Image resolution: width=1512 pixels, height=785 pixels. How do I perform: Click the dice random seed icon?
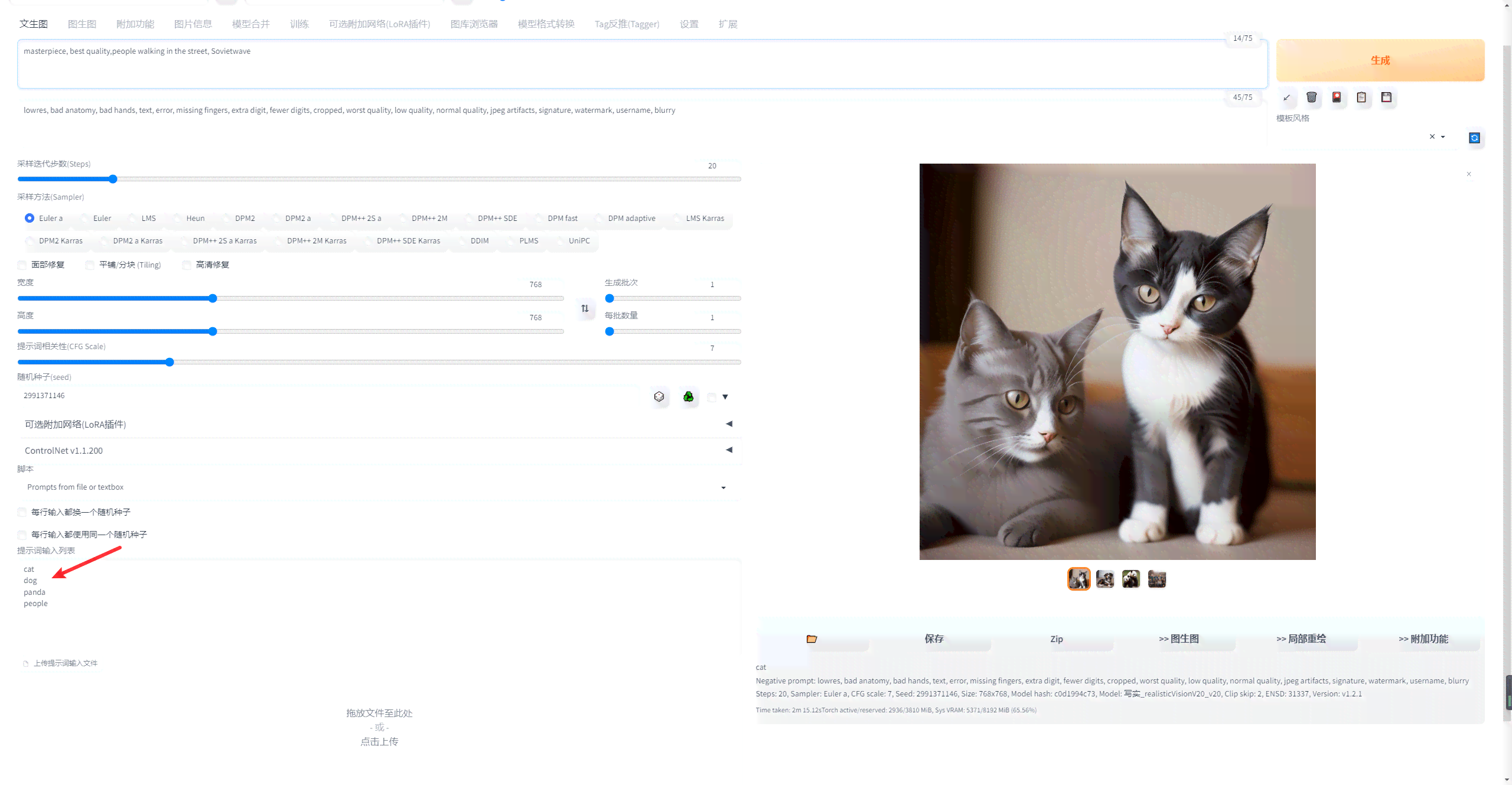(x=659, y=397)
